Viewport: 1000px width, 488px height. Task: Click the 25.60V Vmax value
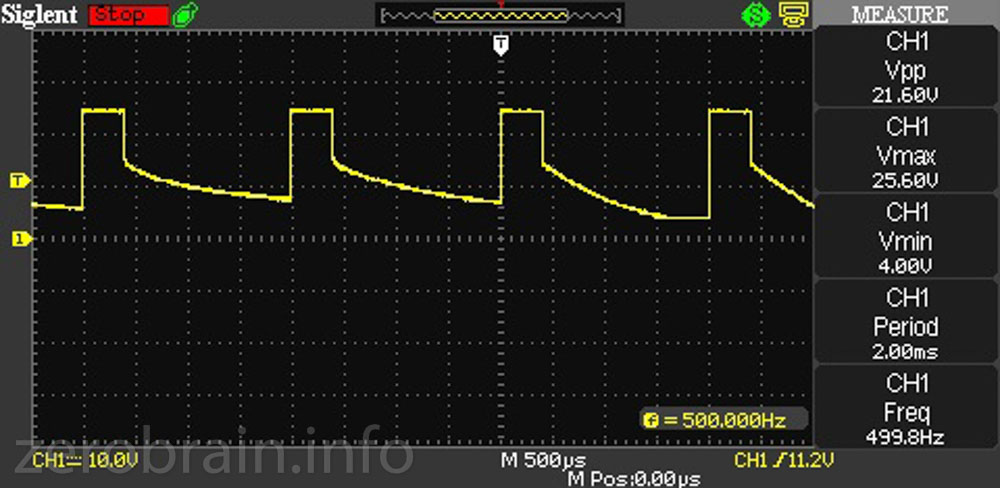point(906,181)
